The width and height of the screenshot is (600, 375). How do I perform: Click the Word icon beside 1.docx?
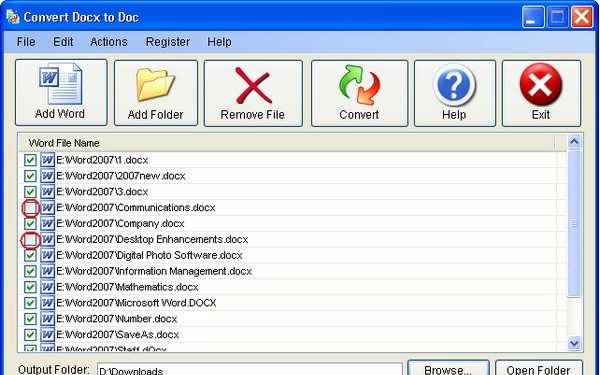47,160
